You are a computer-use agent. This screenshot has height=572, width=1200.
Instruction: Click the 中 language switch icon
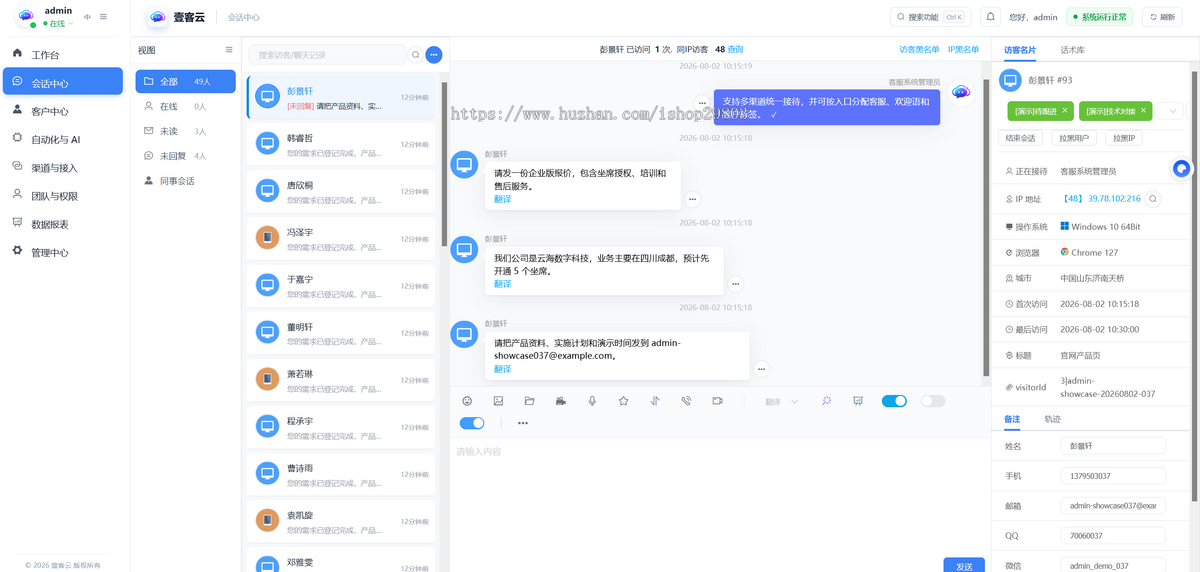click(x=87, y=16)
